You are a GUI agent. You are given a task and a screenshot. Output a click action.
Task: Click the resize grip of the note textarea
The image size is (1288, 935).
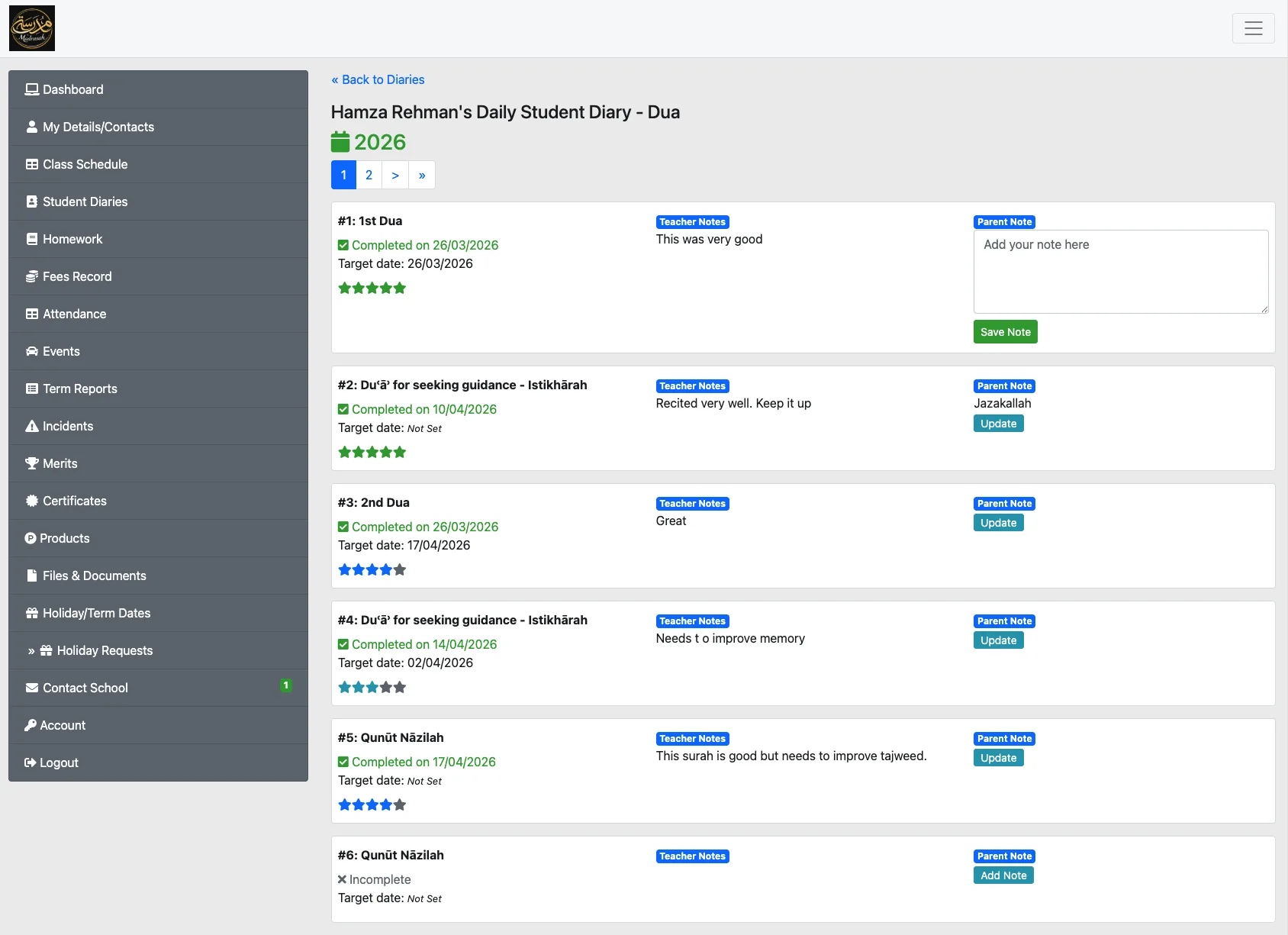point(1264,308)
